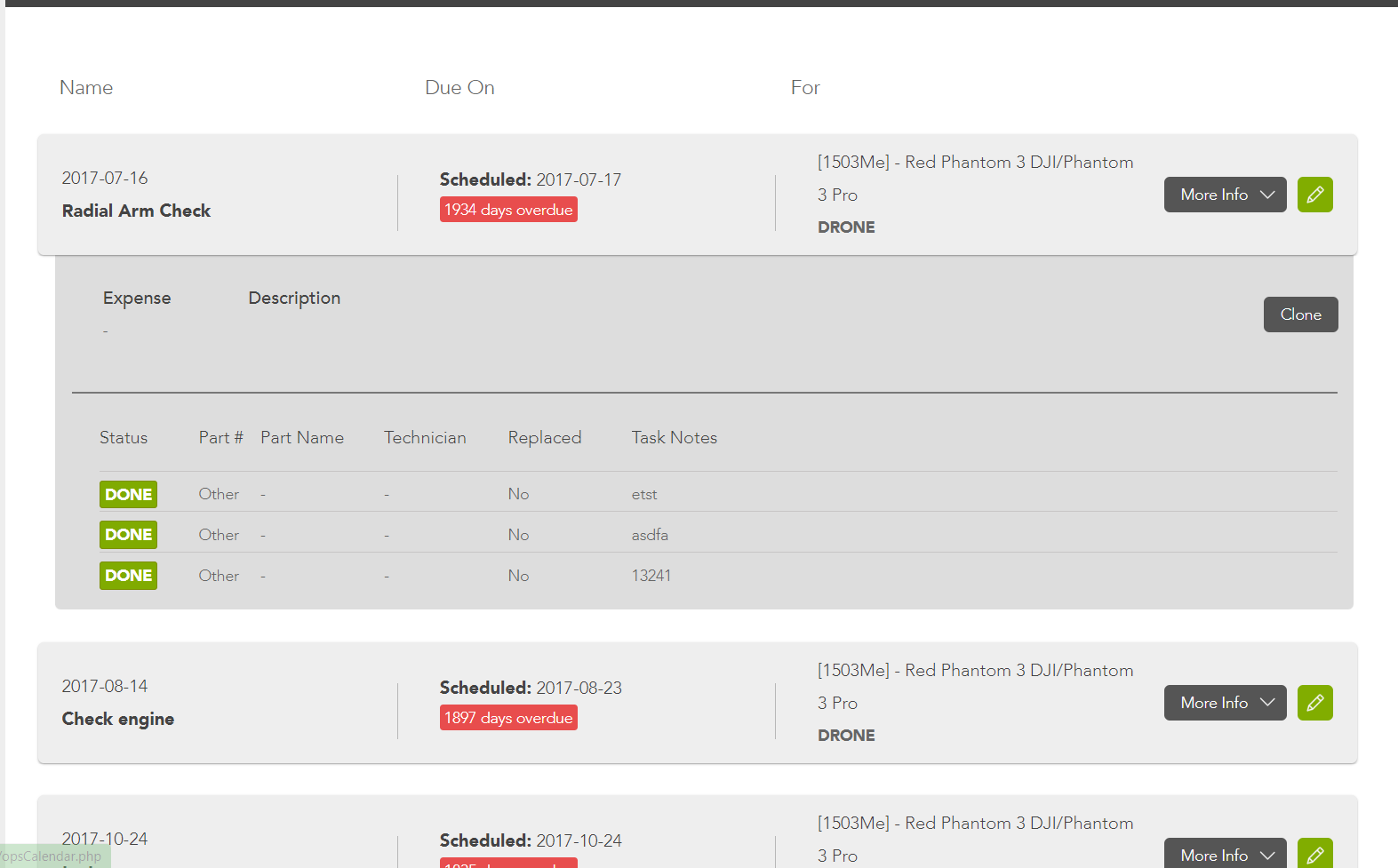Click the drone name in Radial Arm Check row

(x=975, y=179)
